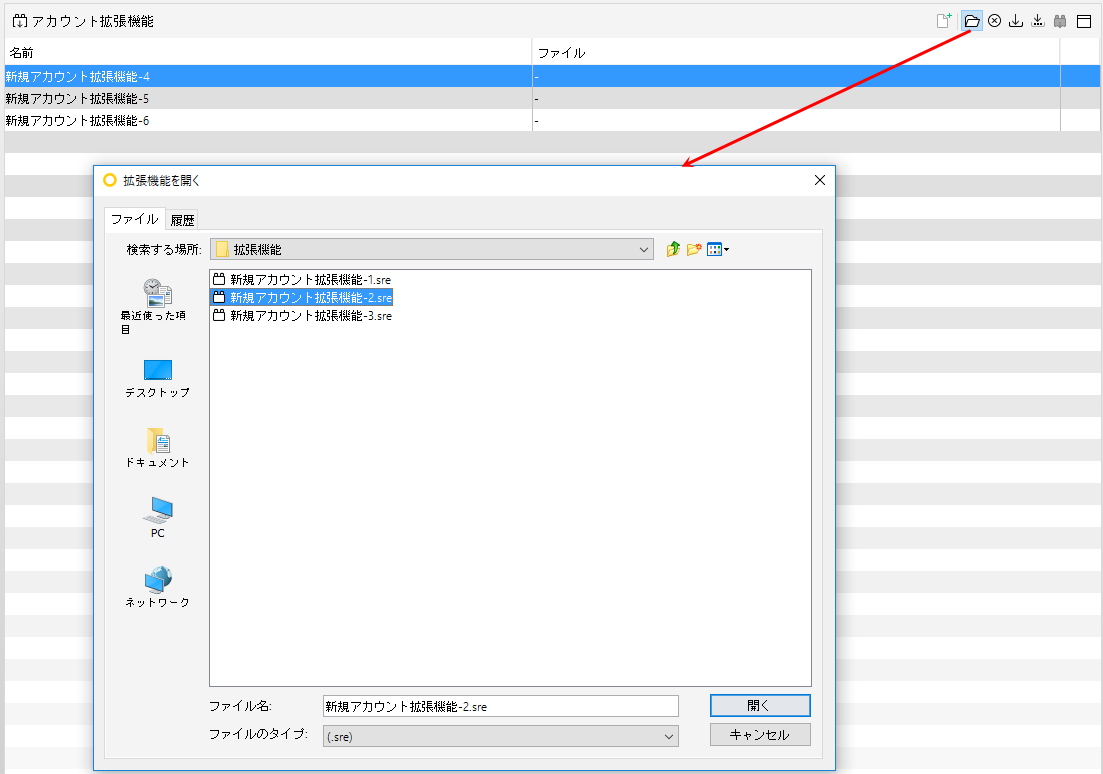The width and height of the screenshot is (1103, 774).
Task: Select row 新規アカウント拡張機能-5 in table
Action: point(552,99)
